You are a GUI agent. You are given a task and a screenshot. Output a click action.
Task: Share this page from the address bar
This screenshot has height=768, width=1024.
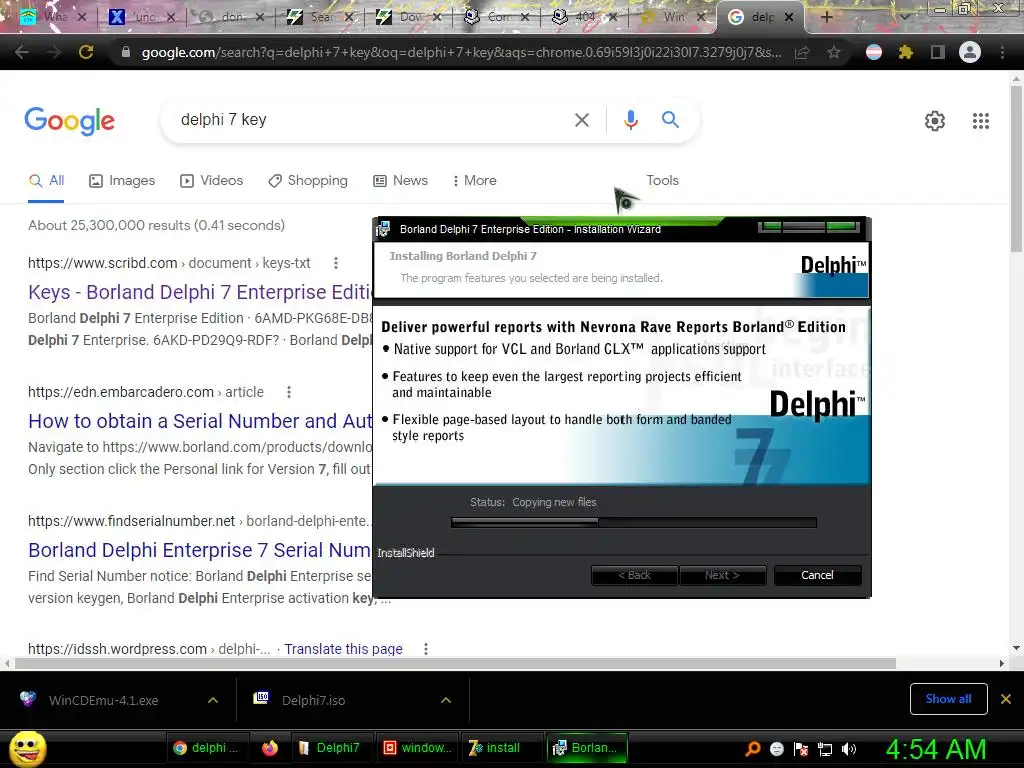[802, 52]
